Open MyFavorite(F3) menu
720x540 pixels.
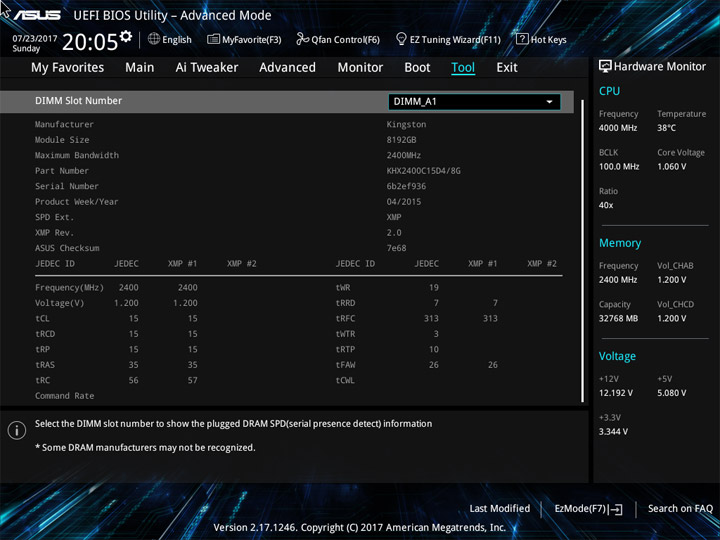[x=244, y=39]
